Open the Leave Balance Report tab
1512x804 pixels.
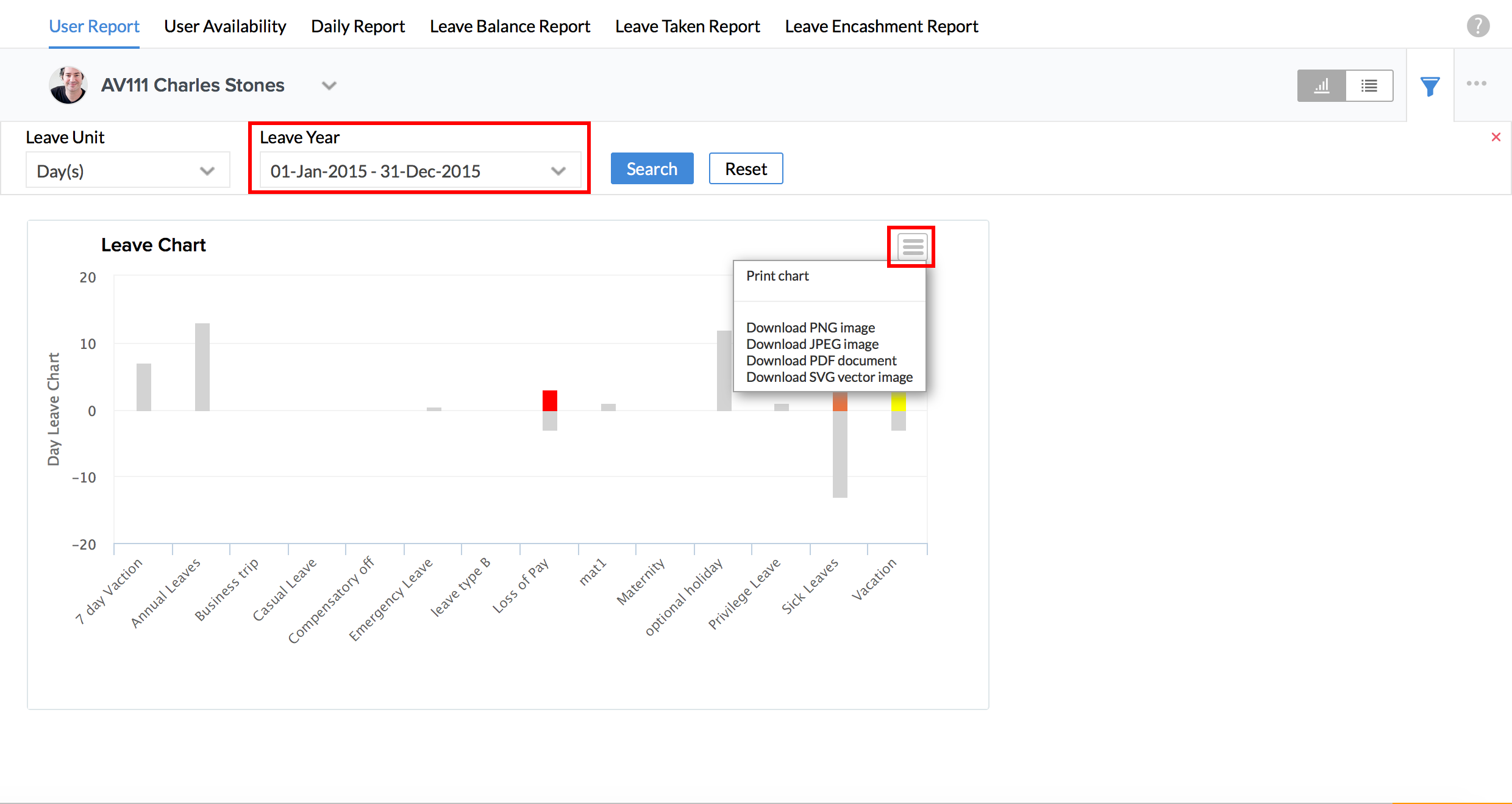click(510, 26)
